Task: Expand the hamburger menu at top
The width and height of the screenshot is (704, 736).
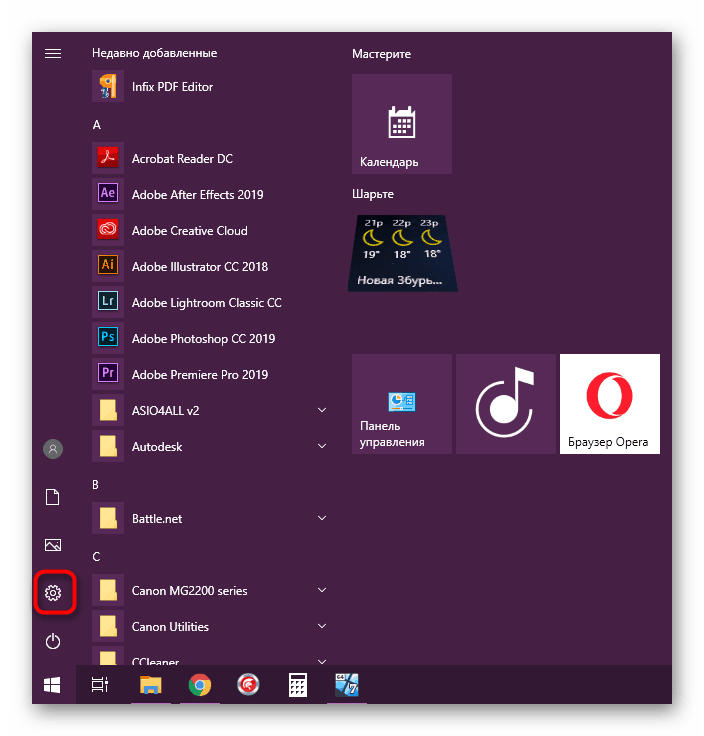Action: 53,54
